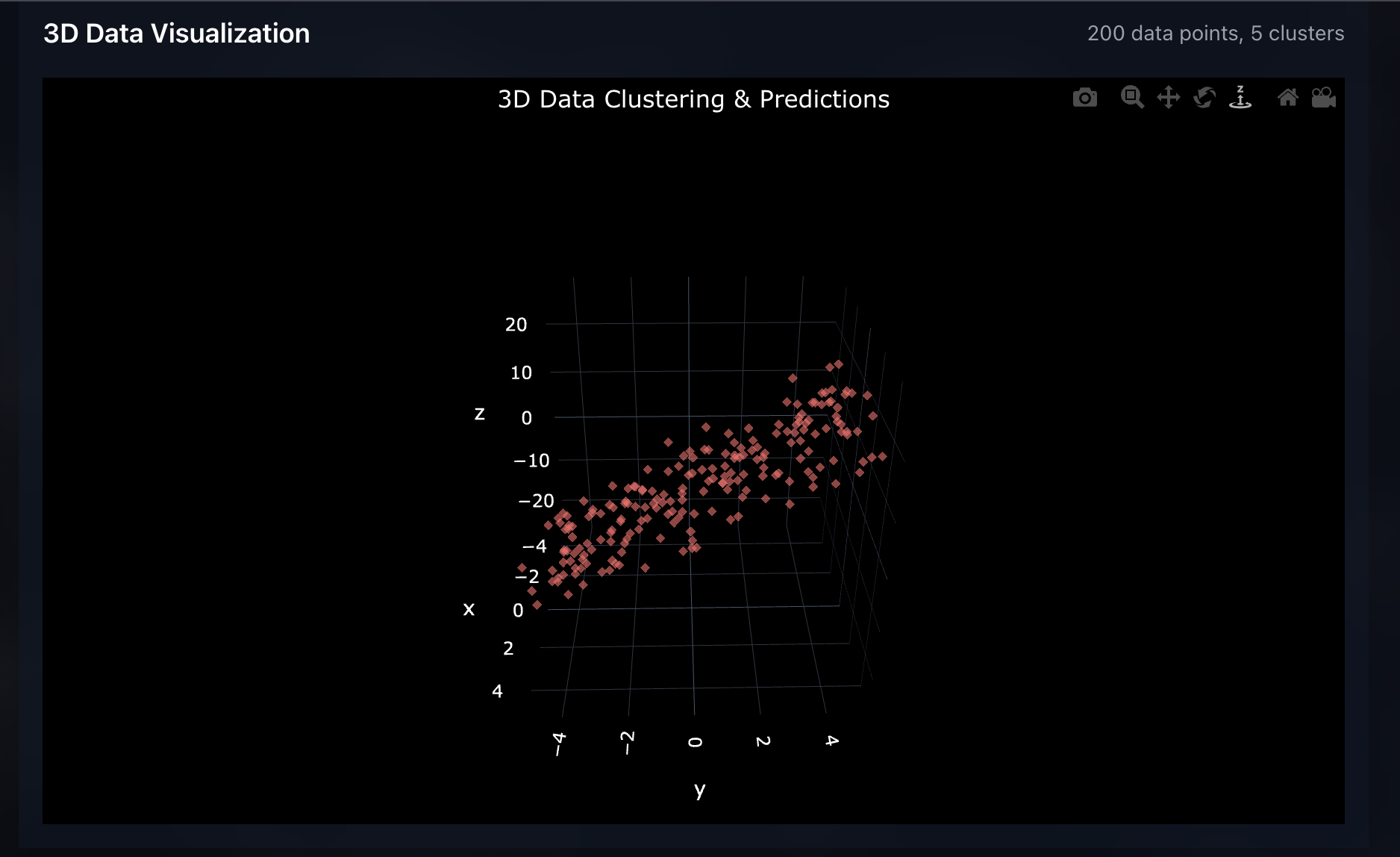Click the 4 tick label on the x axis
Screen dimensions: 1400x857
499,691
